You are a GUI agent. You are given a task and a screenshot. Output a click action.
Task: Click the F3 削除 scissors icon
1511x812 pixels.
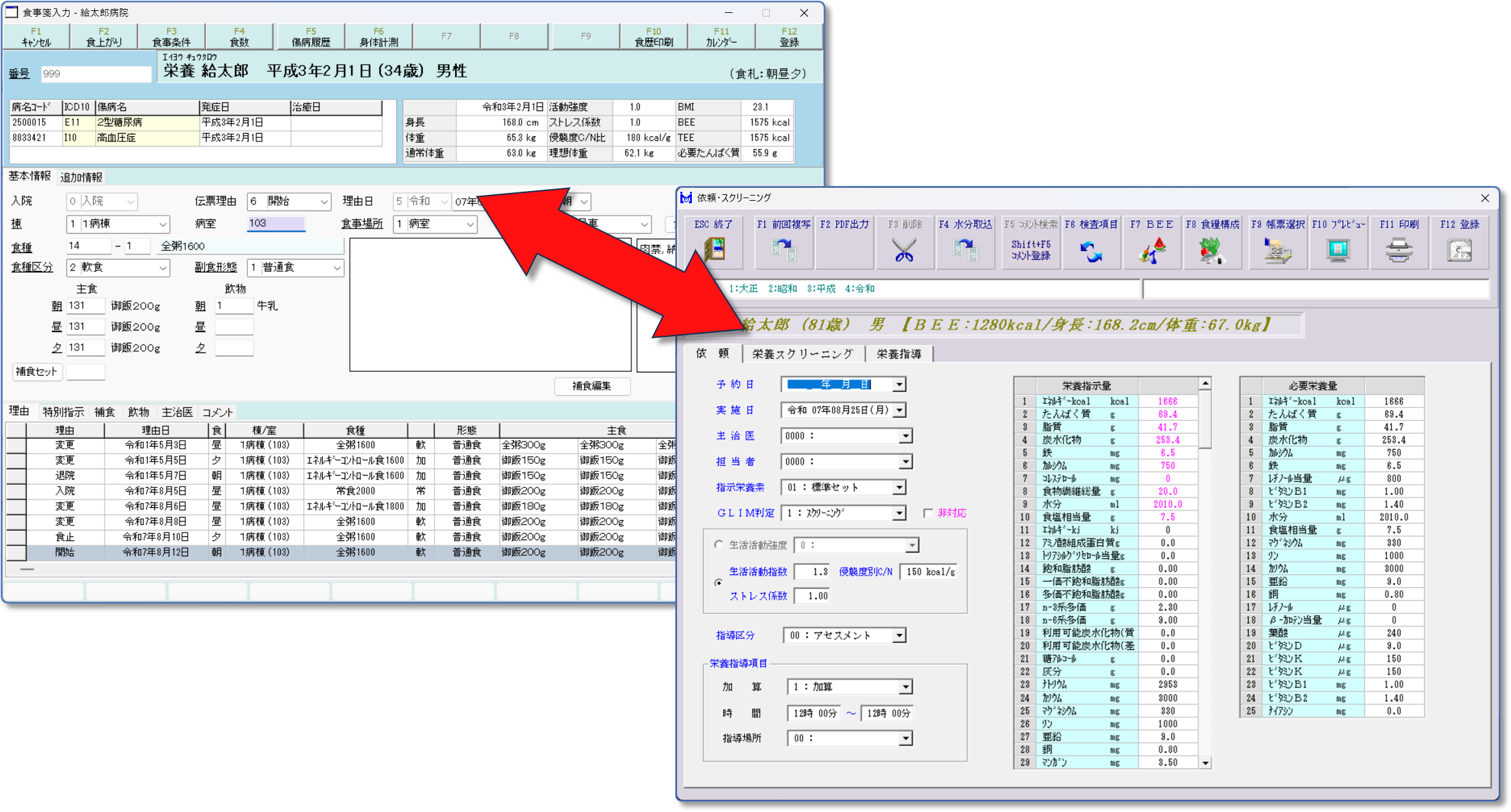coord(904,249)
